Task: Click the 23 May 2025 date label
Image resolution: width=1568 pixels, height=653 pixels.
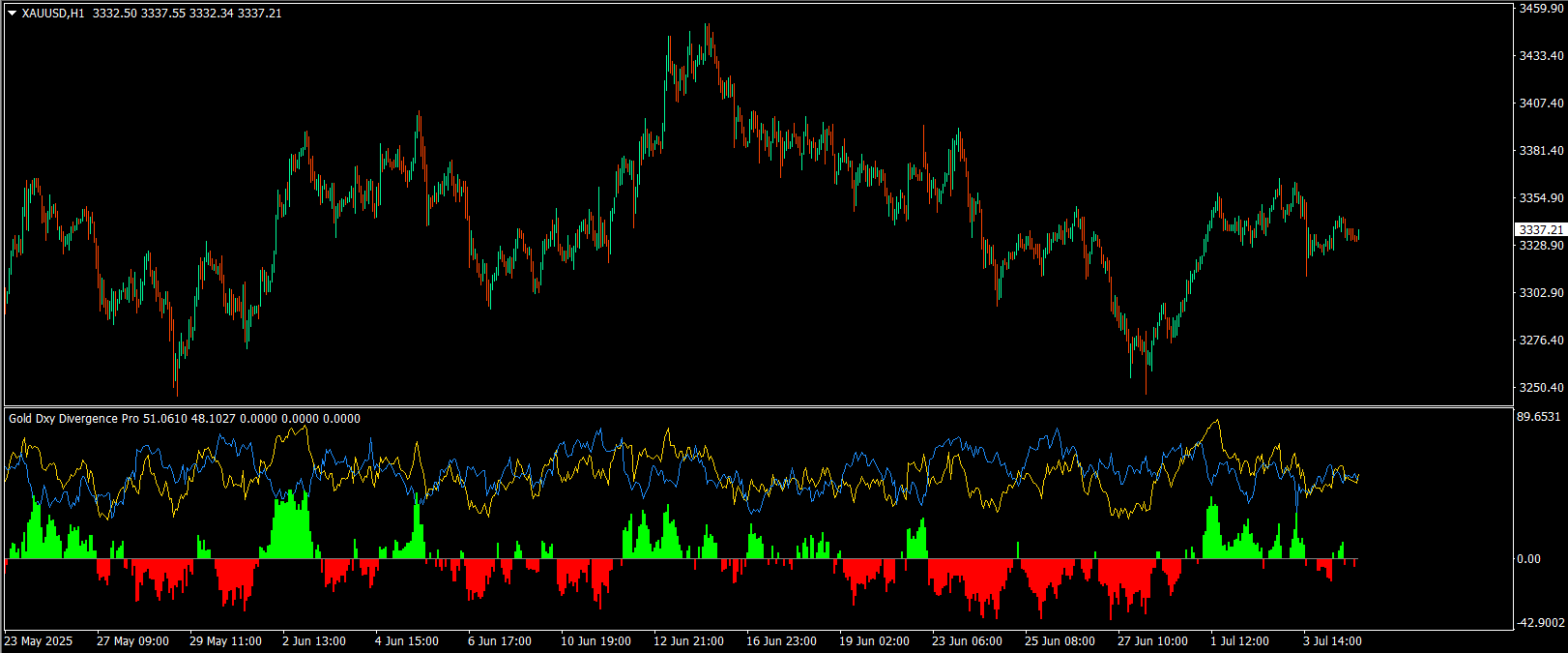Action: point(39,641)
